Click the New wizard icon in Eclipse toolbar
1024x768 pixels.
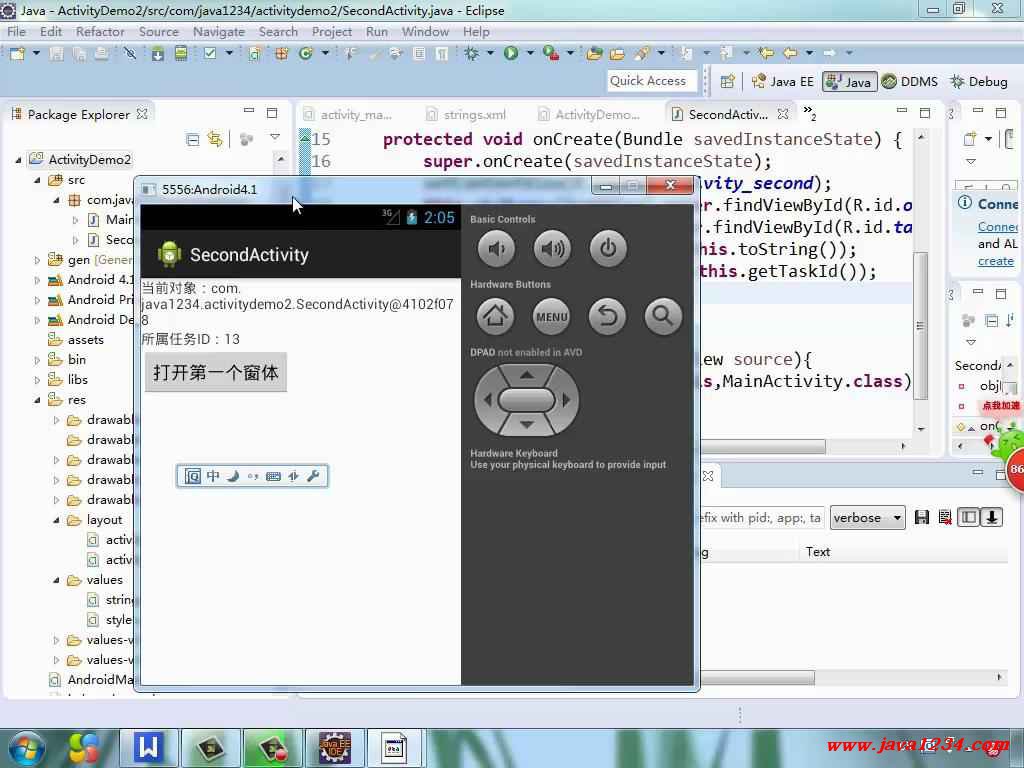[x=18, y=54]
